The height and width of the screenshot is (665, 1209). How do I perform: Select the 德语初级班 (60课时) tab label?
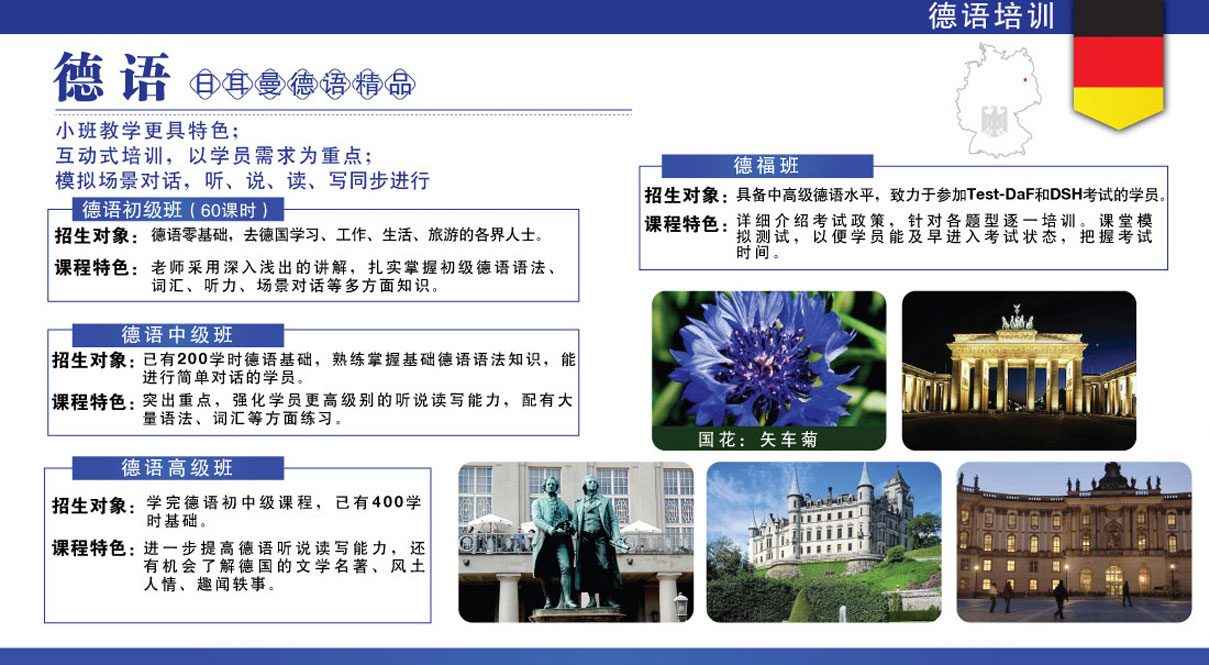(178, 210)
